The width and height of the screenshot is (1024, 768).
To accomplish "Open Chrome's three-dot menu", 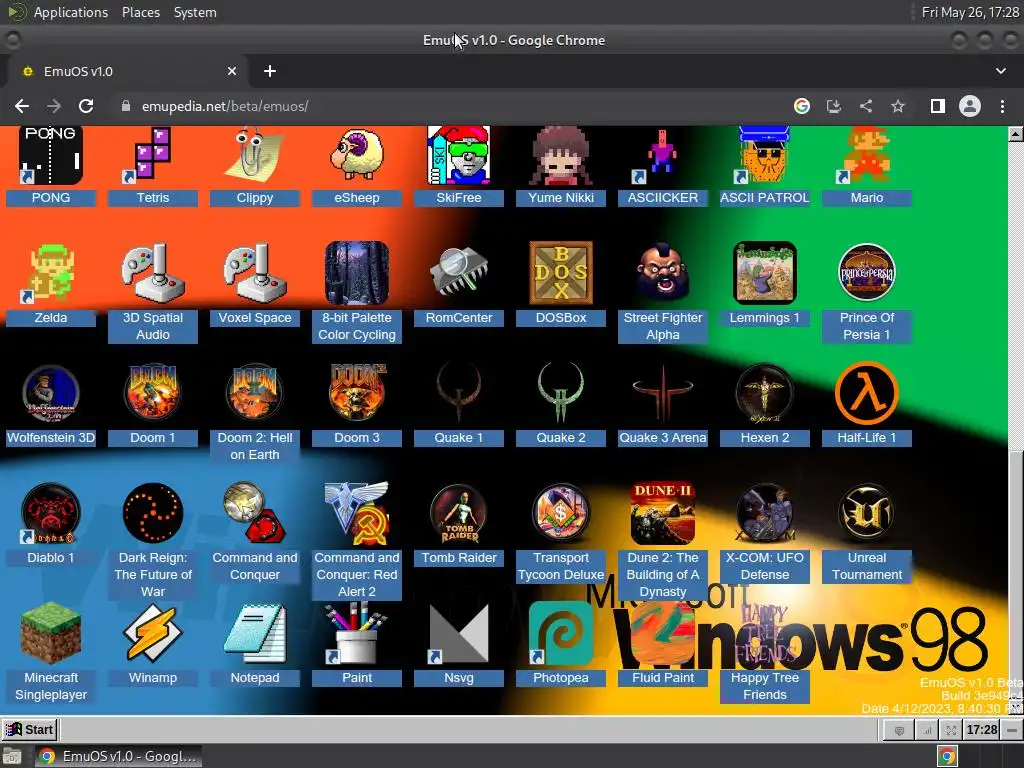I will tap(1002, 106).
